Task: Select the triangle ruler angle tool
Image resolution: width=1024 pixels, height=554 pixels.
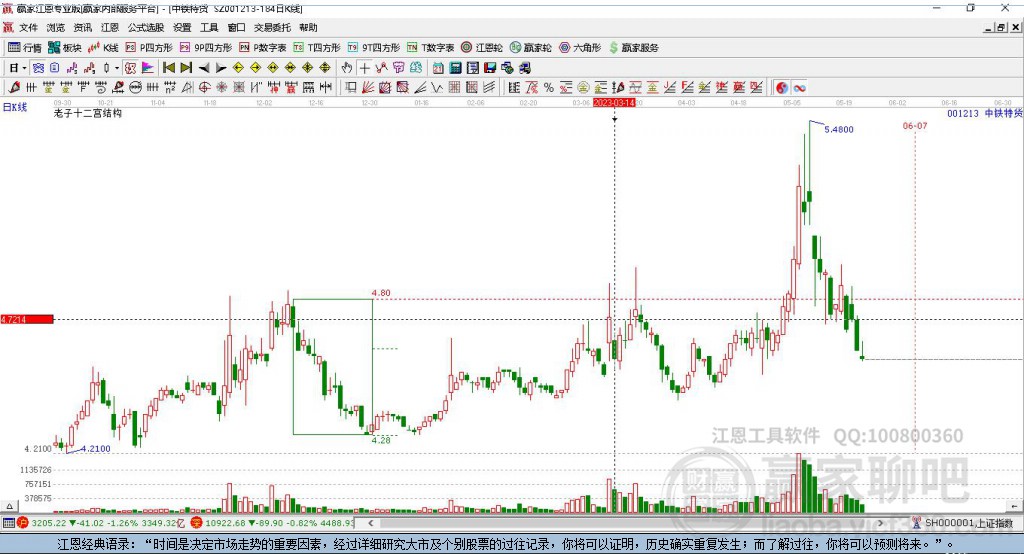Action: [x=187, y=87]
